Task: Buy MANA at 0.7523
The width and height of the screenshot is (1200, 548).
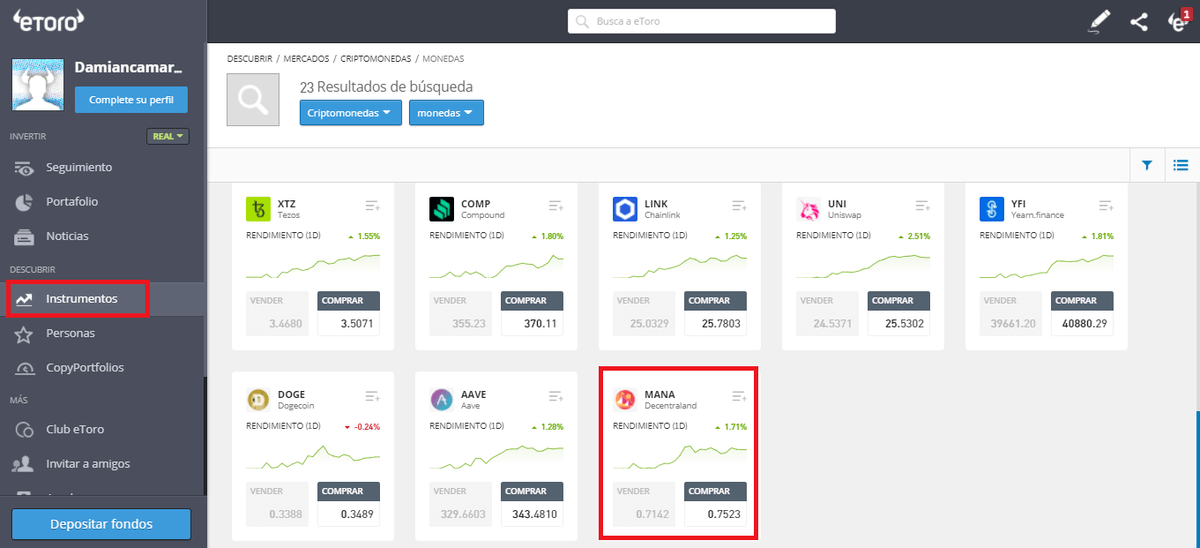Action: pyautogui.click(x=716, y=504)
